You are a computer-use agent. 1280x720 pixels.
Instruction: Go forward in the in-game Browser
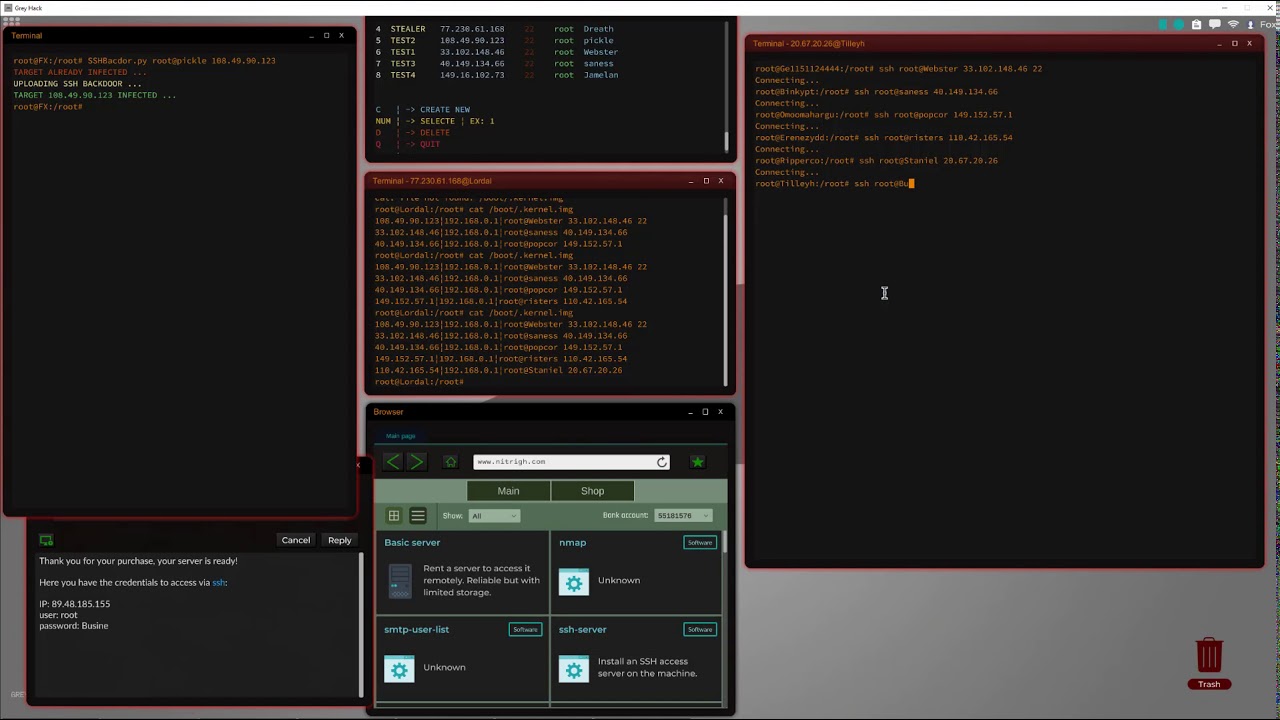416,461
